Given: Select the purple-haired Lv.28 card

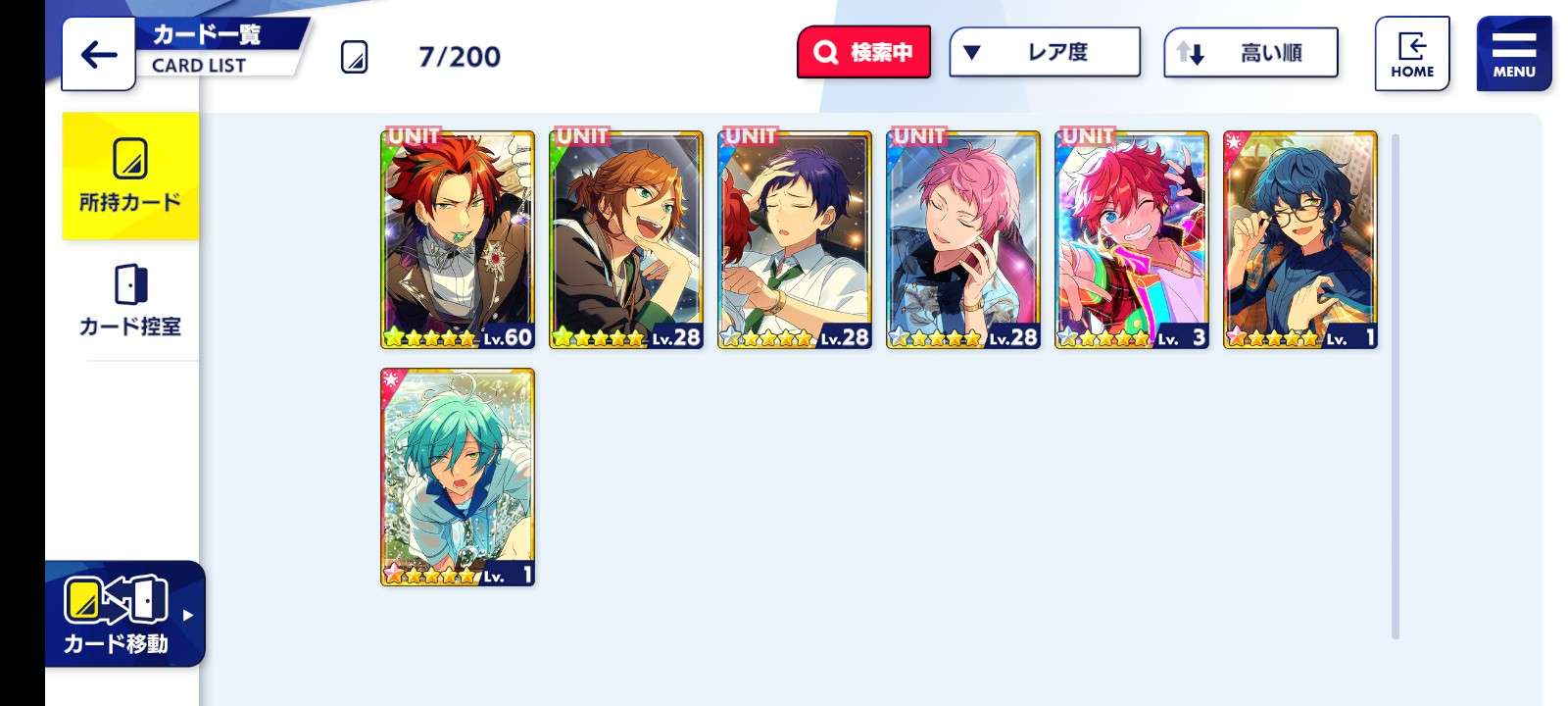Looking at the screenshot, I should 795,240.
